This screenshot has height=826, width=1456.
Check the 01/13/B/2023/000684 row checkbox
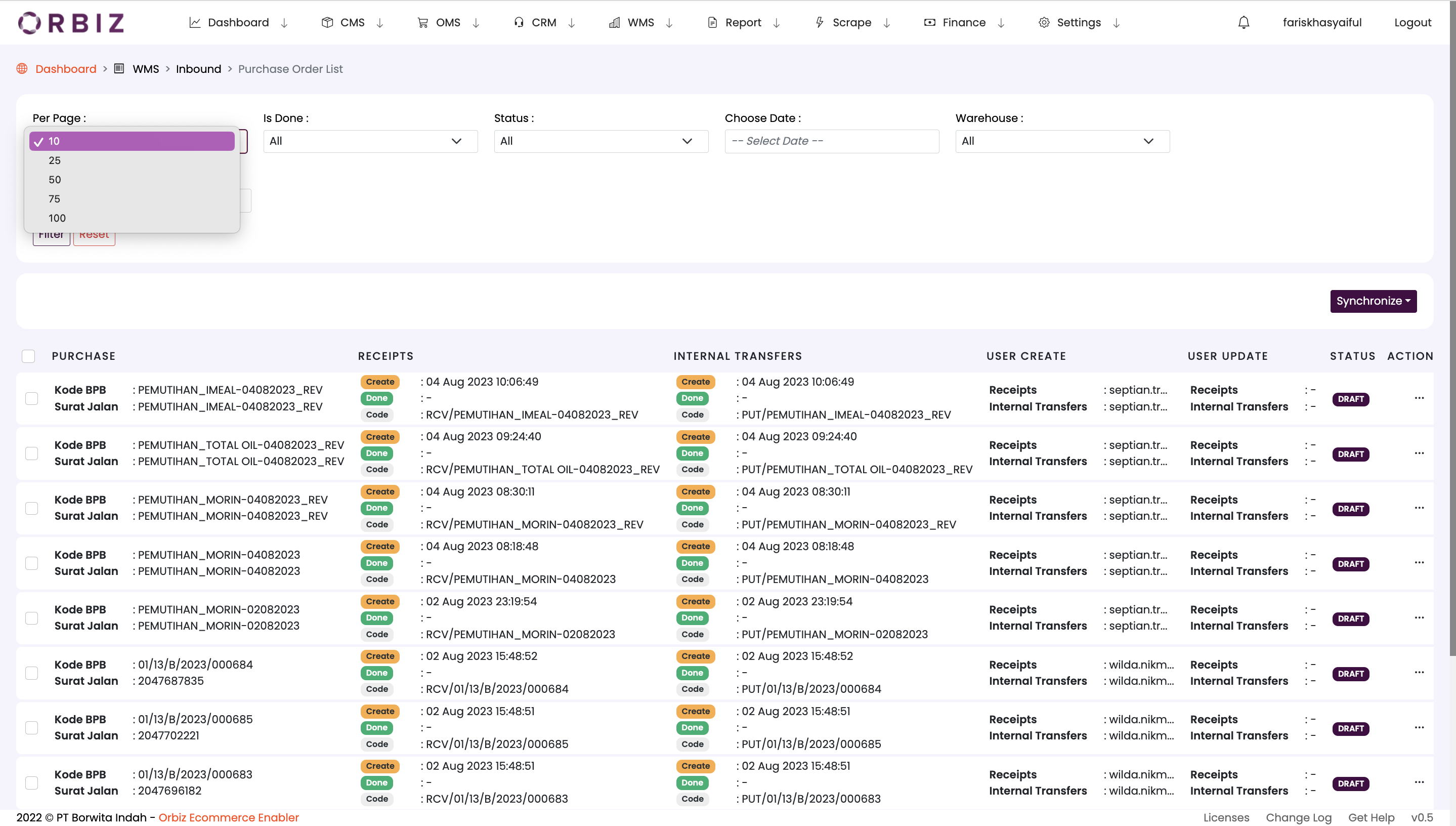pos(32,673)
